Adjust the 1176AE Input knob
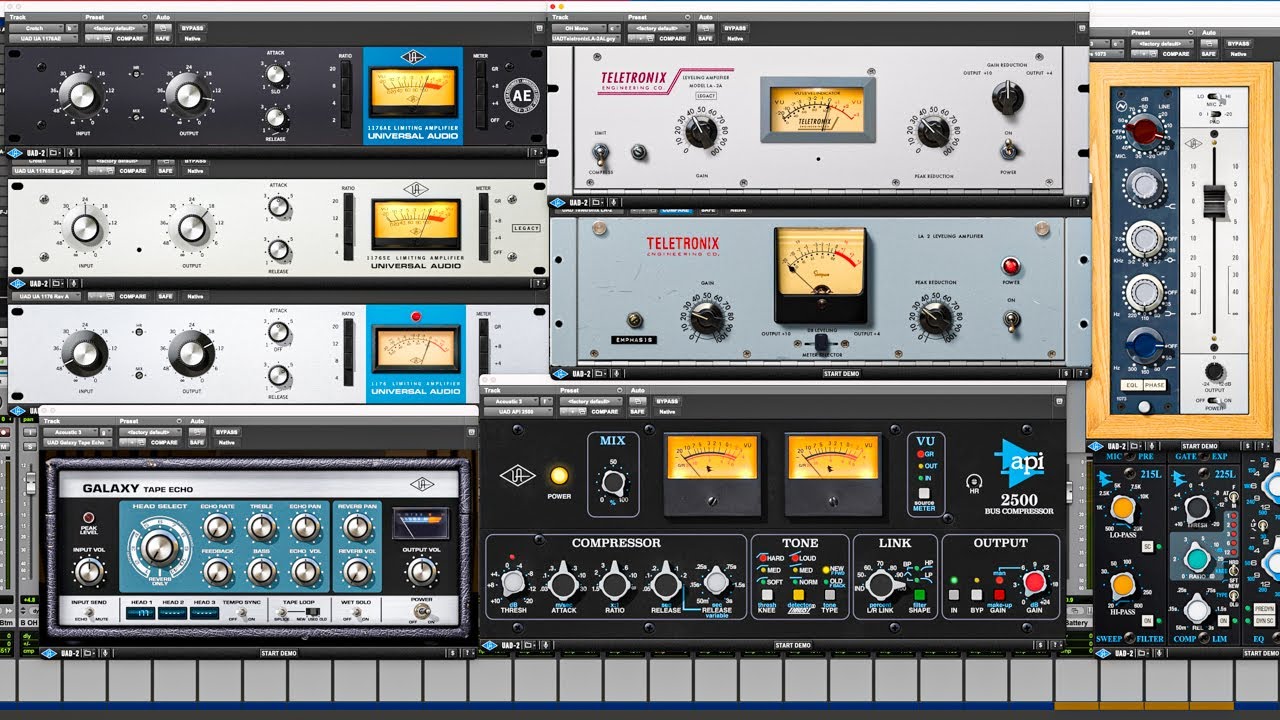 [x=81, y=95]
